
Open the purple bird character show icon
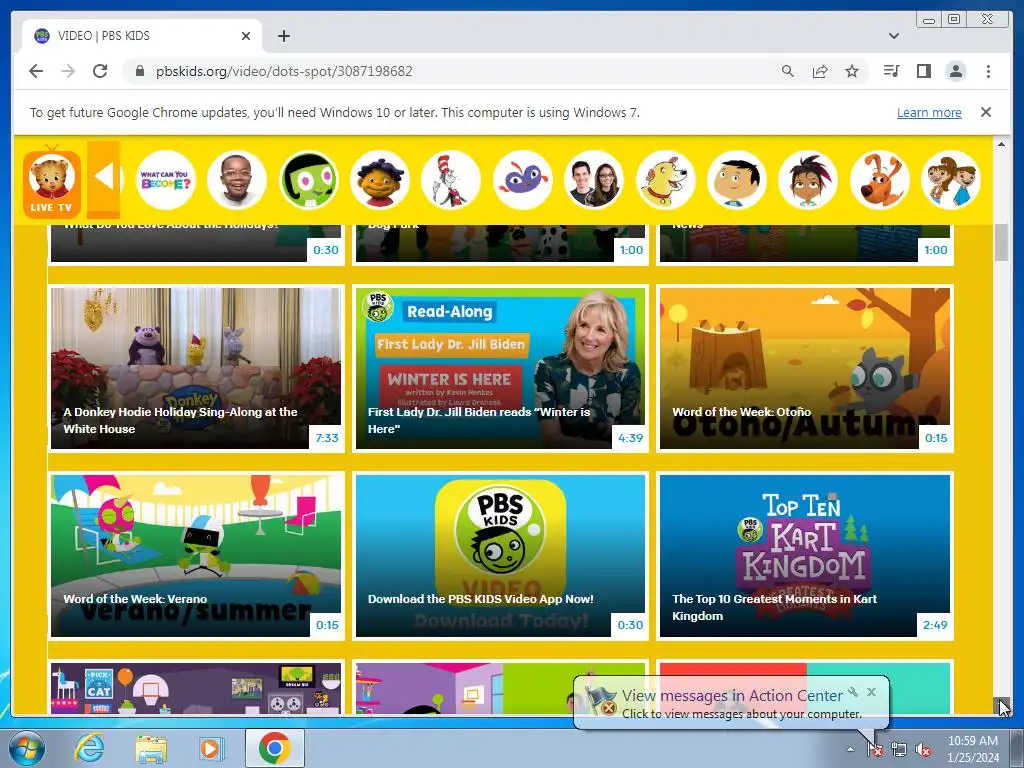tap(522, 180)
